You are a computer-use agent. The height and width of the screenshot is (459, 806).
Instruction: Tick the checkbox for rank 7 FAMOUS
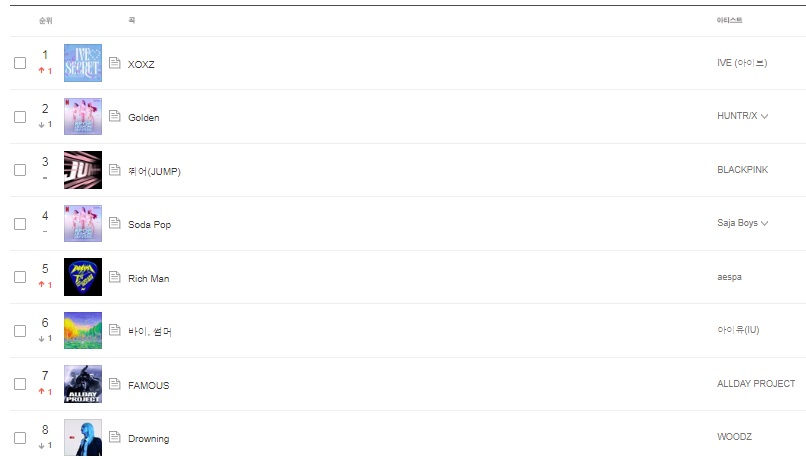coord(20,384)
